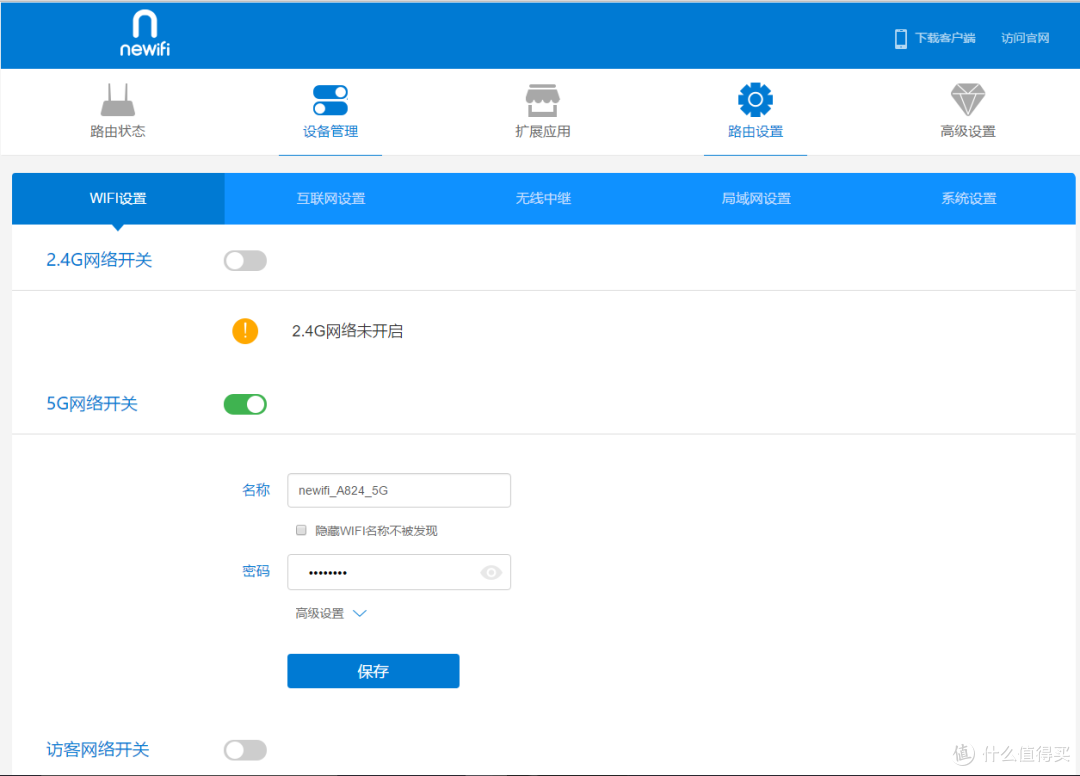
Task: Click the newifi_A824_5G name input field
Action: click(x=398, y=490)
